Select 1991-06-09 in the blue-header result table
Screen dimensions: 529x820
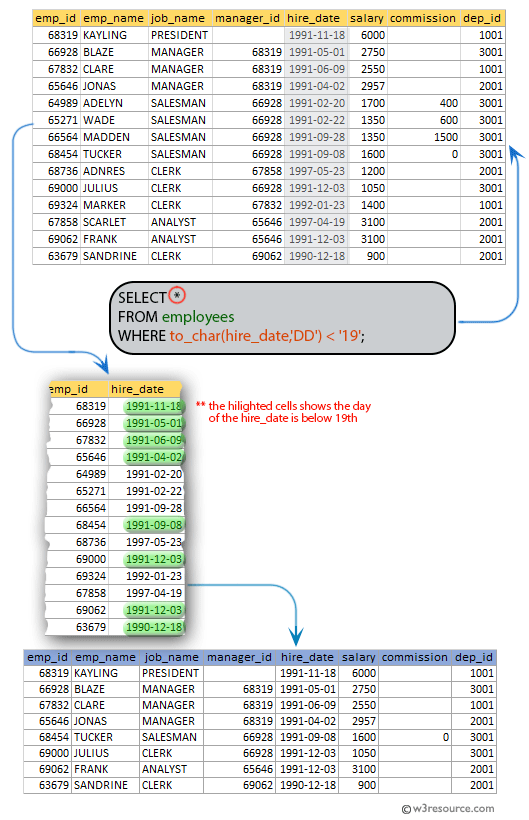click(308, 705)
